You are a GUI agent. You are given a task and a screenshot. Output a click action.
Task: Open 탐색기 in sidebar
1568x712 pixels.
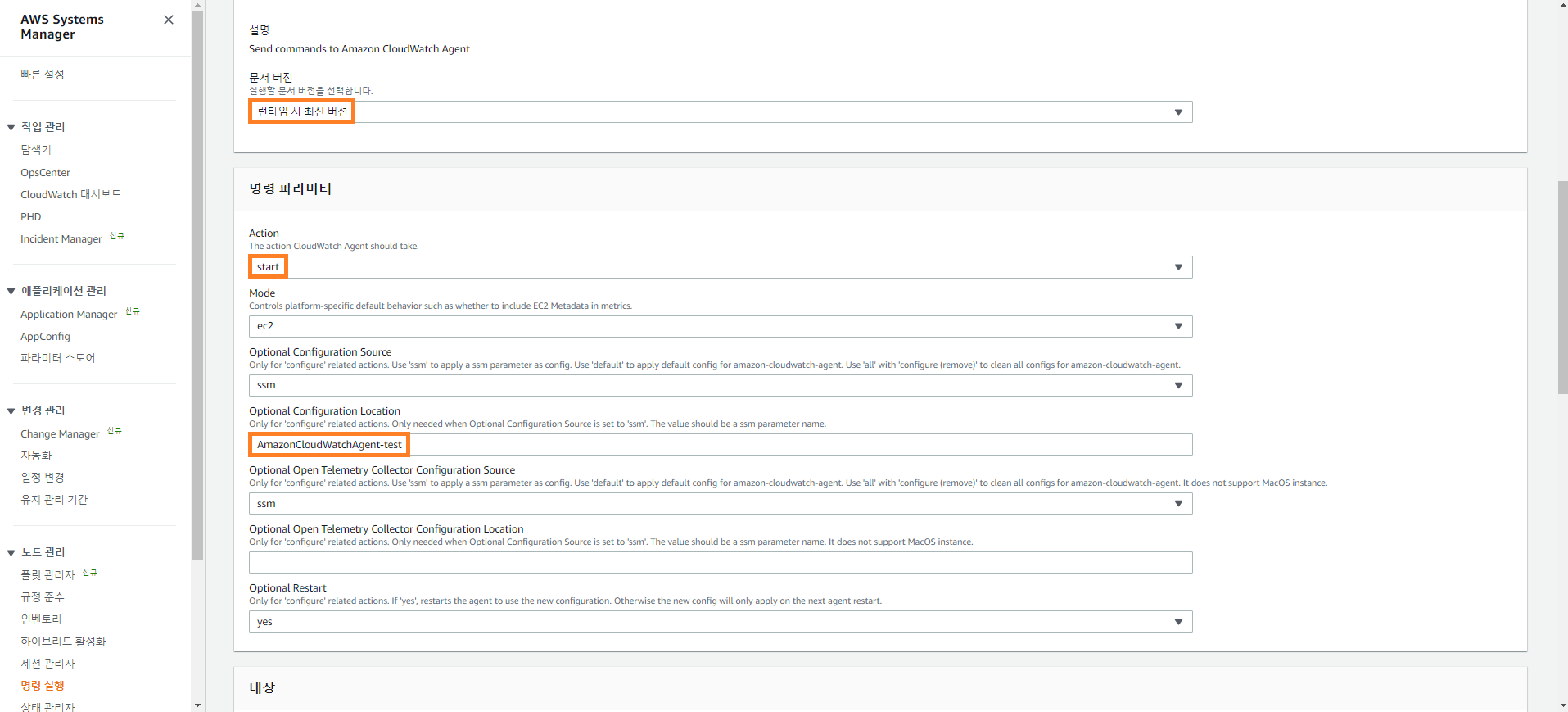(x=36, y=150)
